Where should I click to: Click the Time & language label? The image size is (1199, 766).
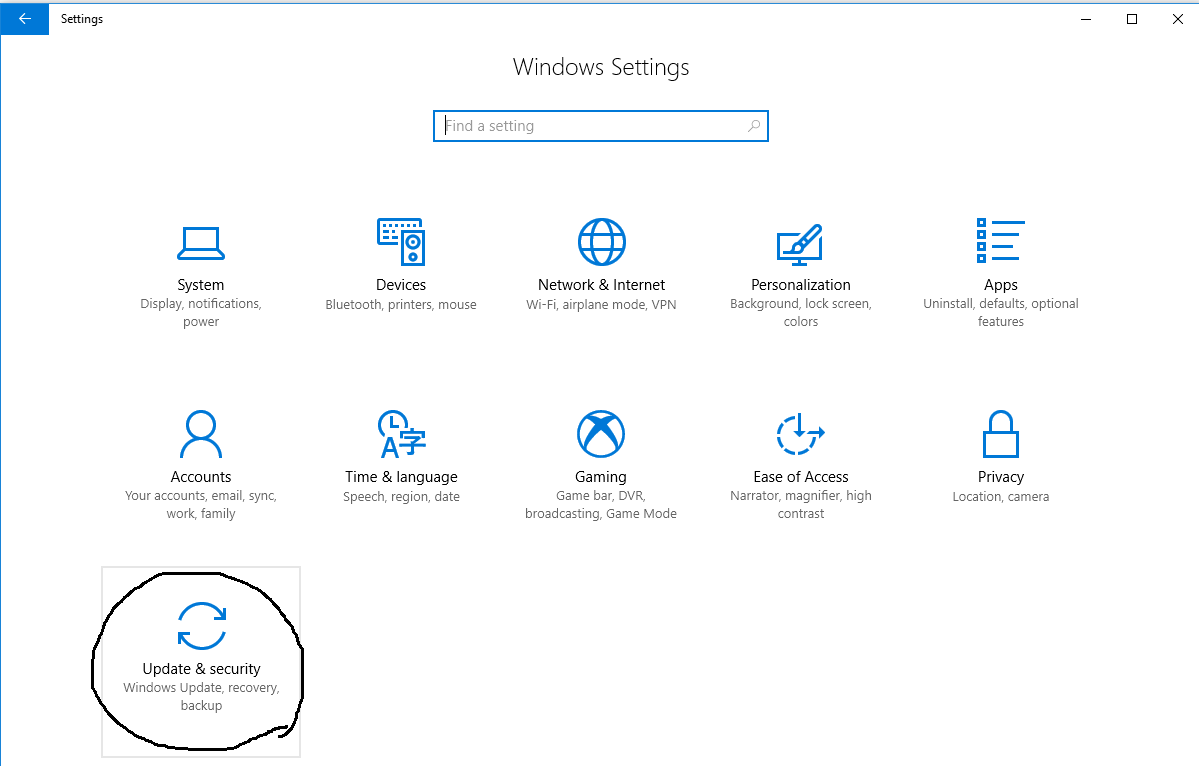(x=401, y=477)
